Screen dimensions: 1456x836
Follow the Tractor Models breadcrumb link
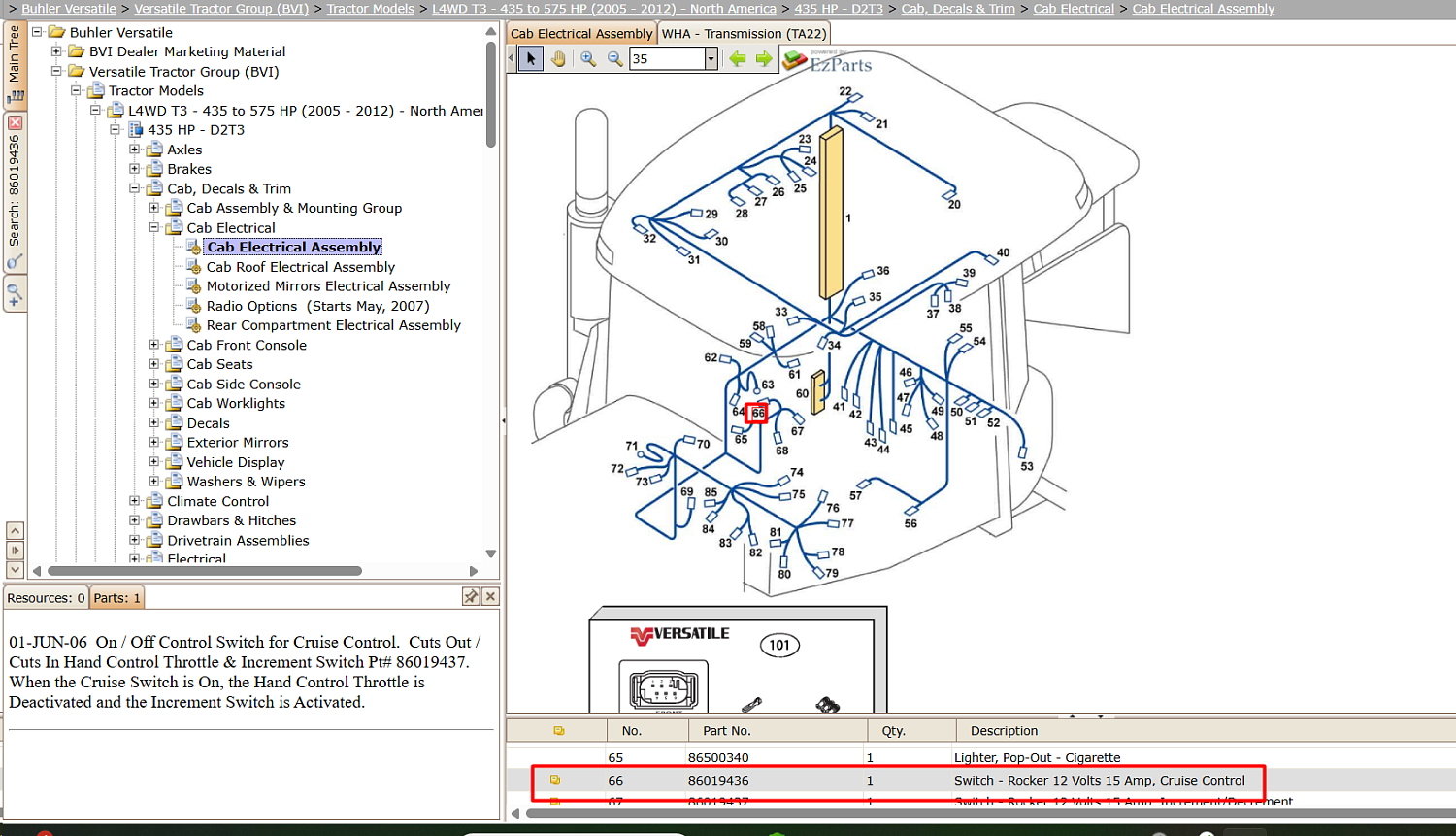tap(371, 9)
